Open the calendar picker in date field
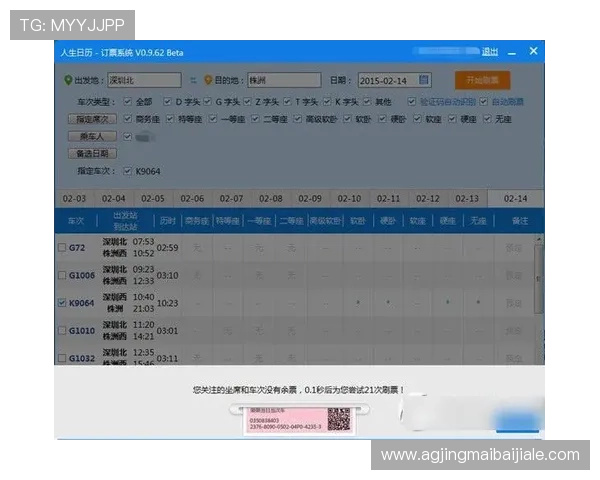 (423, 80)
